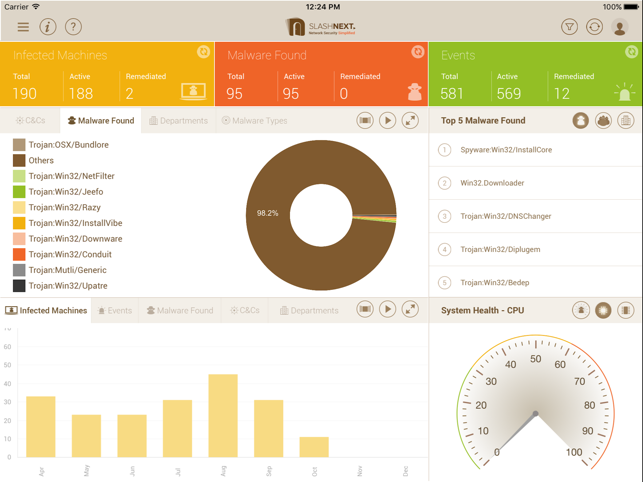Expand the malware donut chart fullscreen

410,121
